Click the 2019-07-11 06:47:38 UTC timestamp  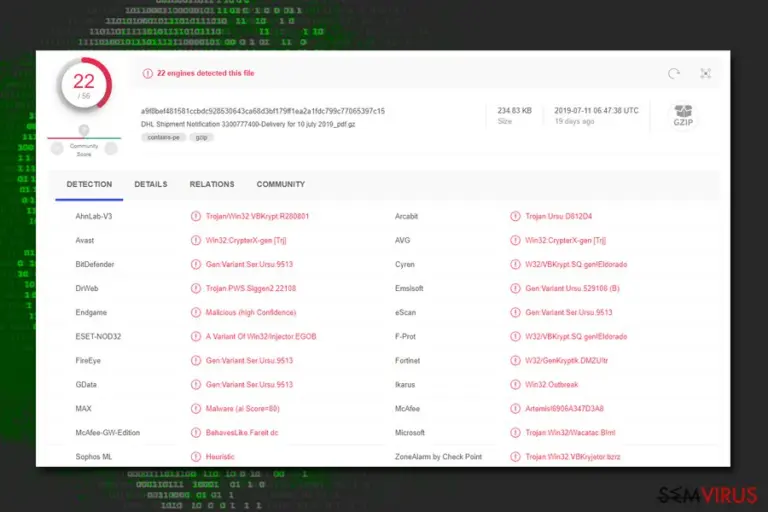pyautogui.click(x=596, y=111)
